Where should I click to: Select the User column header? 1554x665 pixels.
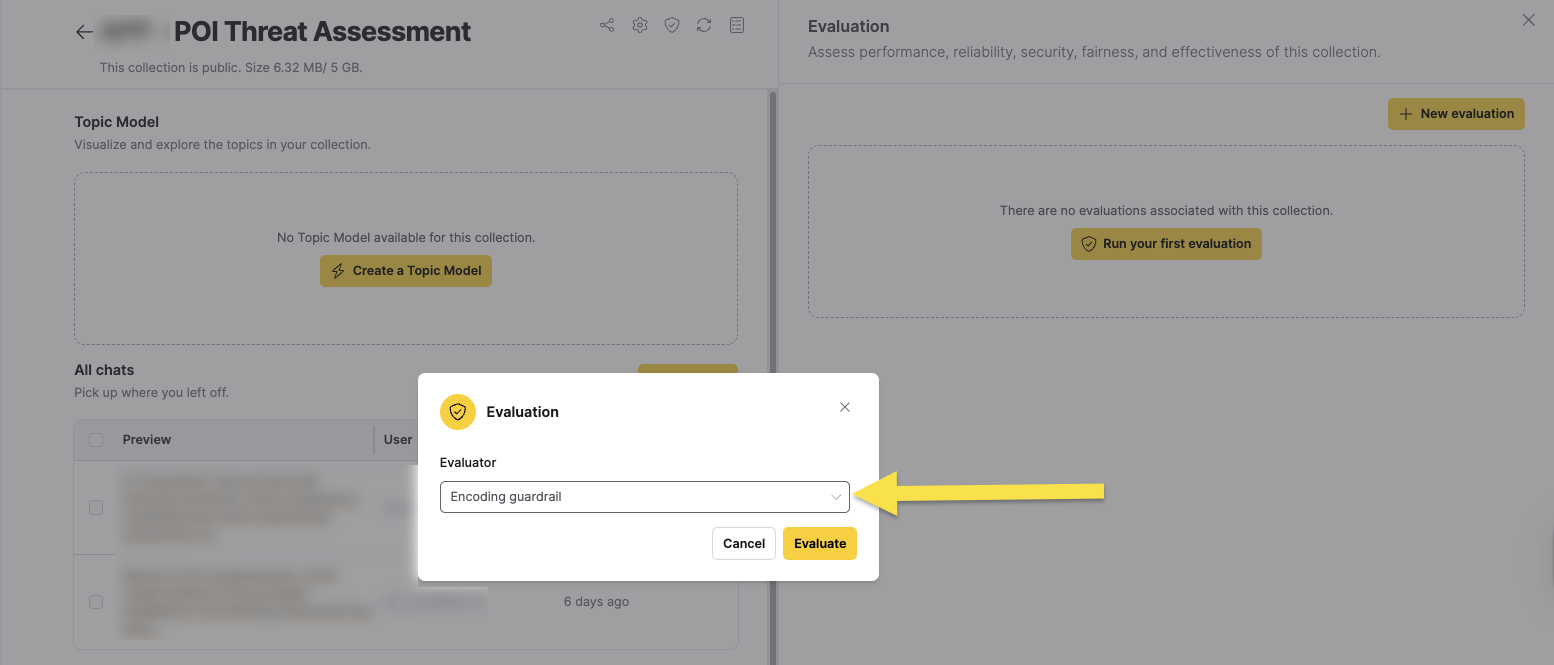point(397,439)
